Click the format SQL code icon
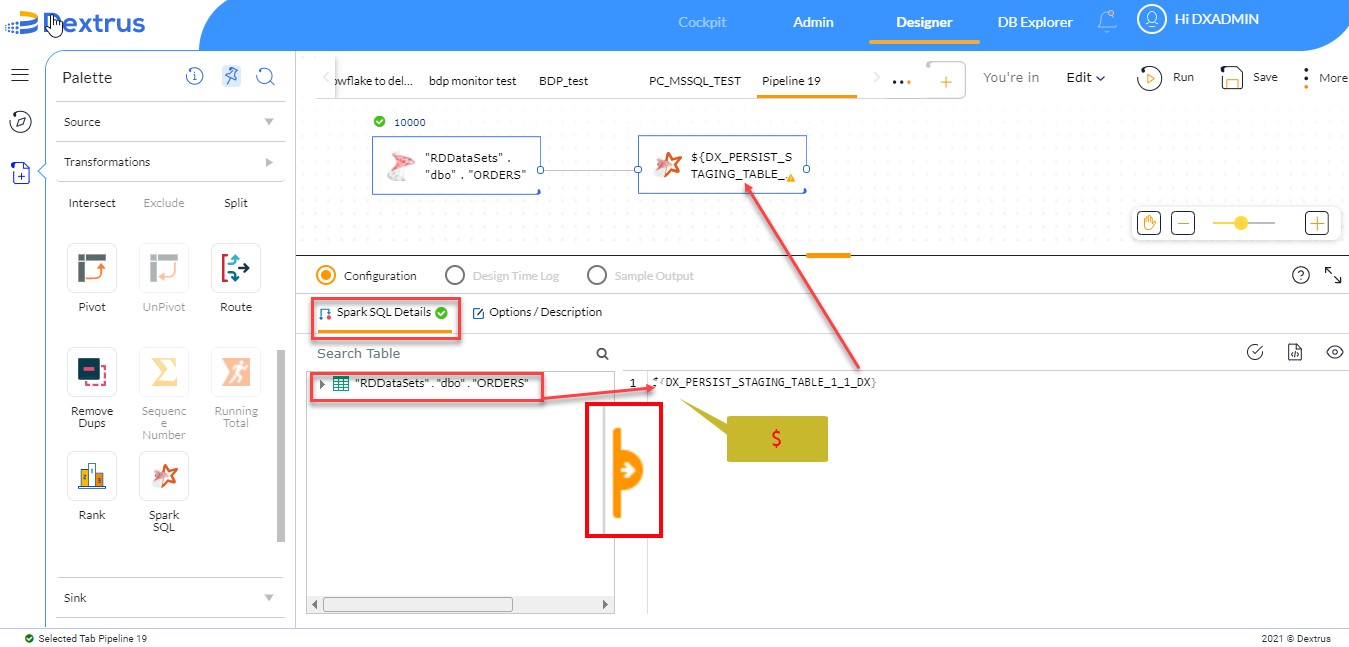 pos(1295,352)
